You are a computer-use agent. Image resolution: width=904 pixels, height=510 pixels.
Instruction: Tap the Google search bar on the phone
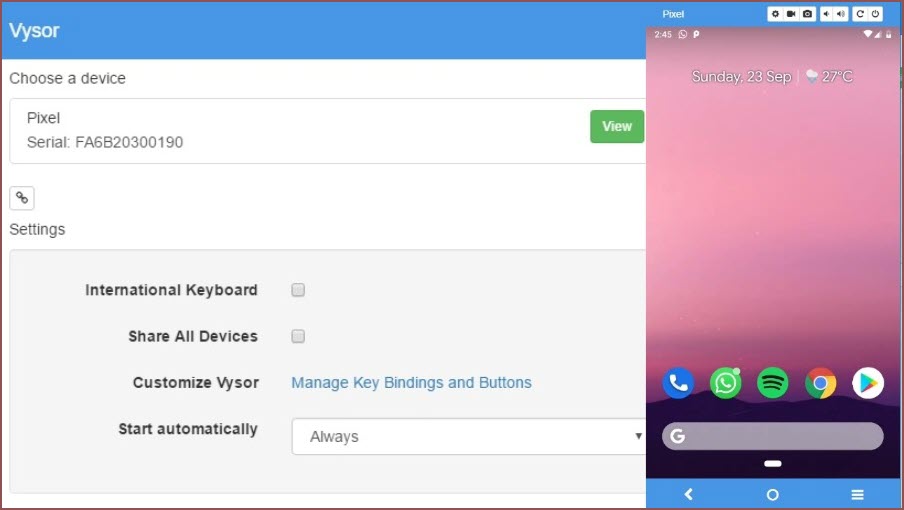pyautogui.click(x=773, y=436)
